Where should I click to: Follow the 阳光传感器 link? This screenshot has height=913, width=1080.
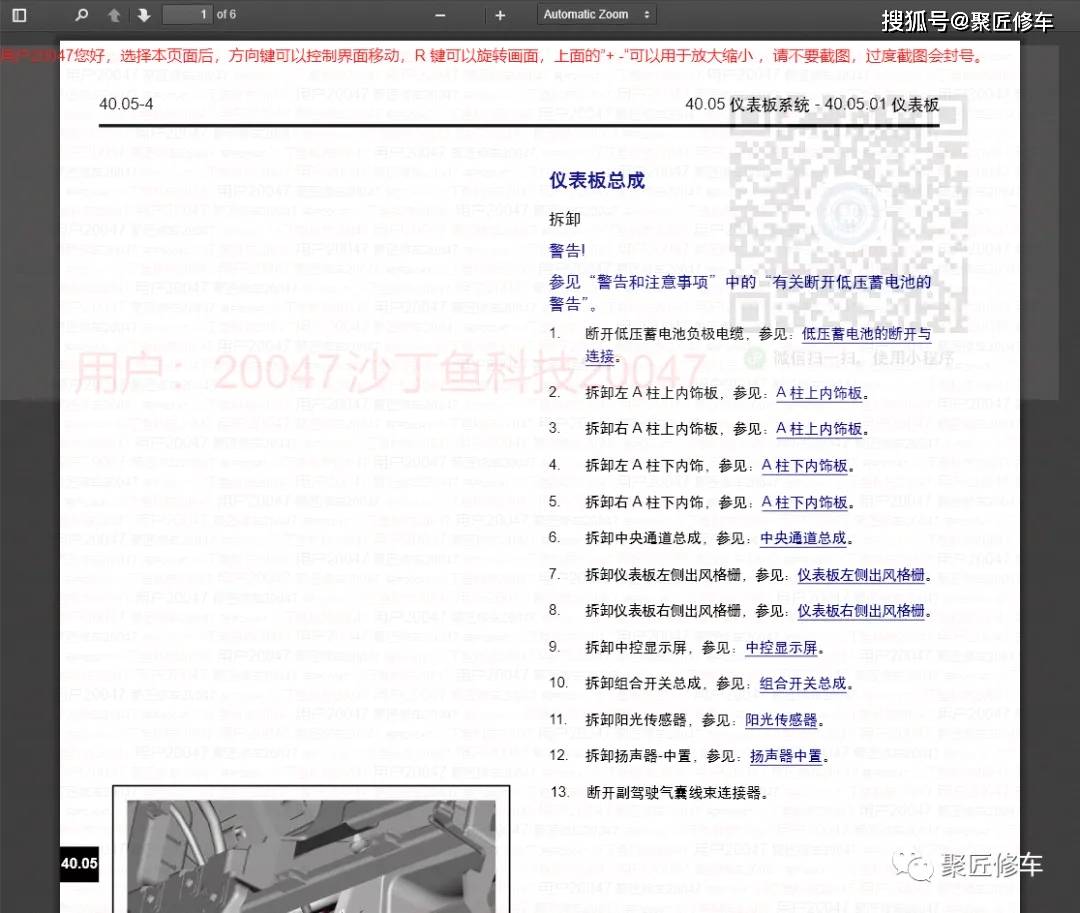(782, 720)
